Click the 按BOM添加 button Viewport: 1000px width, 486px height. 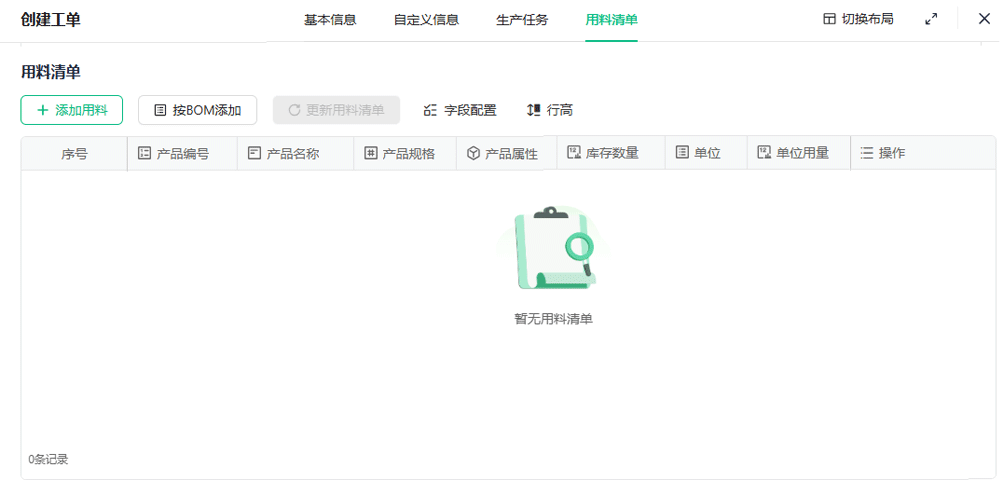198,110
